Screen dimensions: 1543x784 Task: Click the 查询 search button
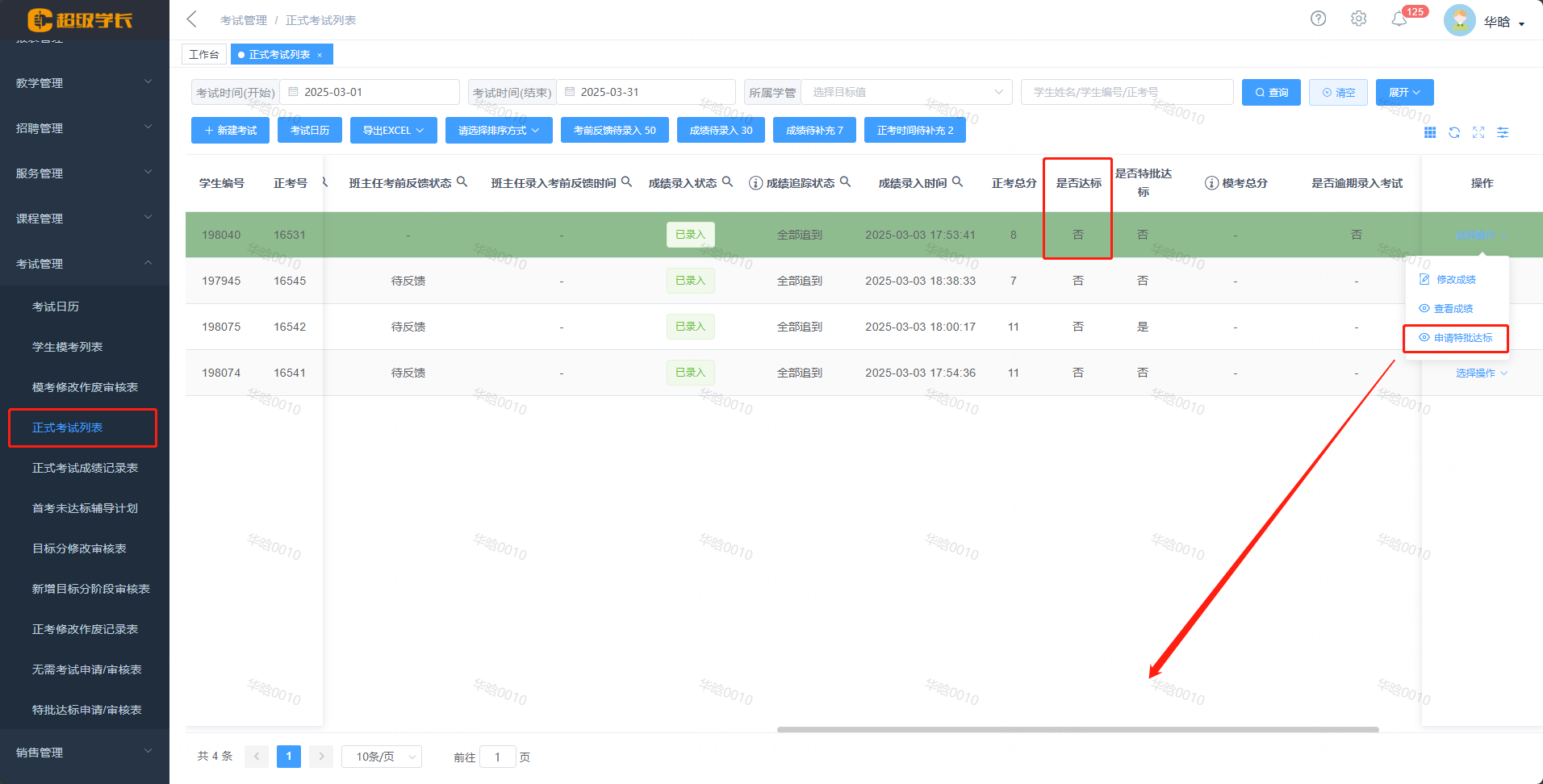click(x=1270, y=93)
